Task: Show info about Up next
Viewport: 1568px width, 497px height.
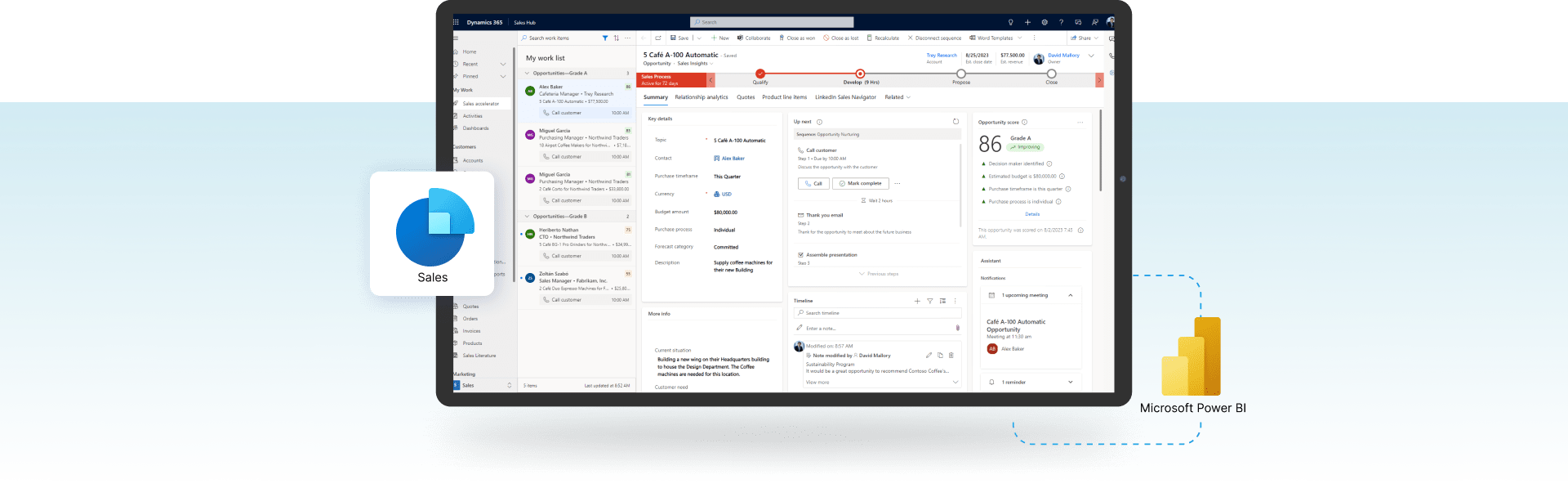Action: click(819, 122)
